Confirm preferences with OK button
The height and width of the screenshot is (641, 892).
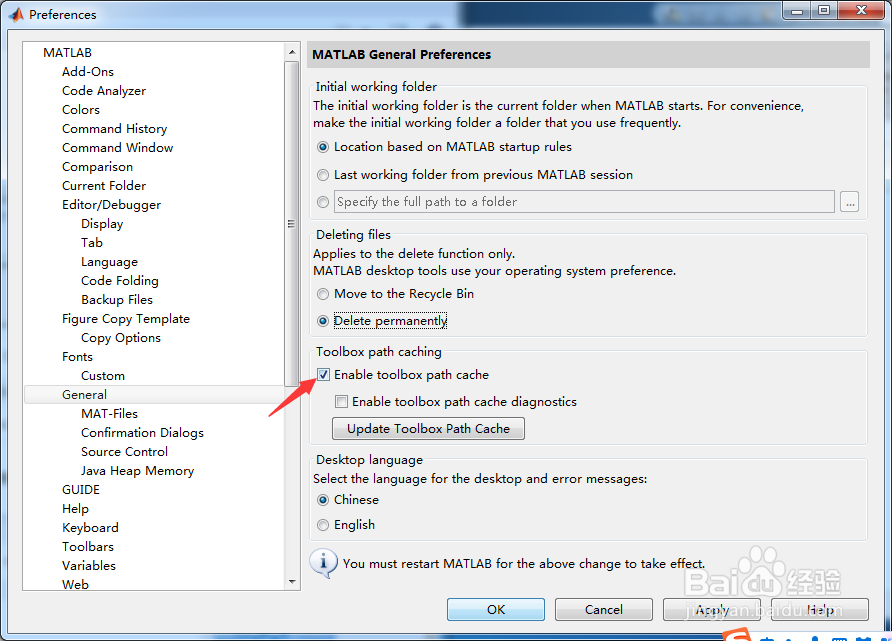click(495, 610)
